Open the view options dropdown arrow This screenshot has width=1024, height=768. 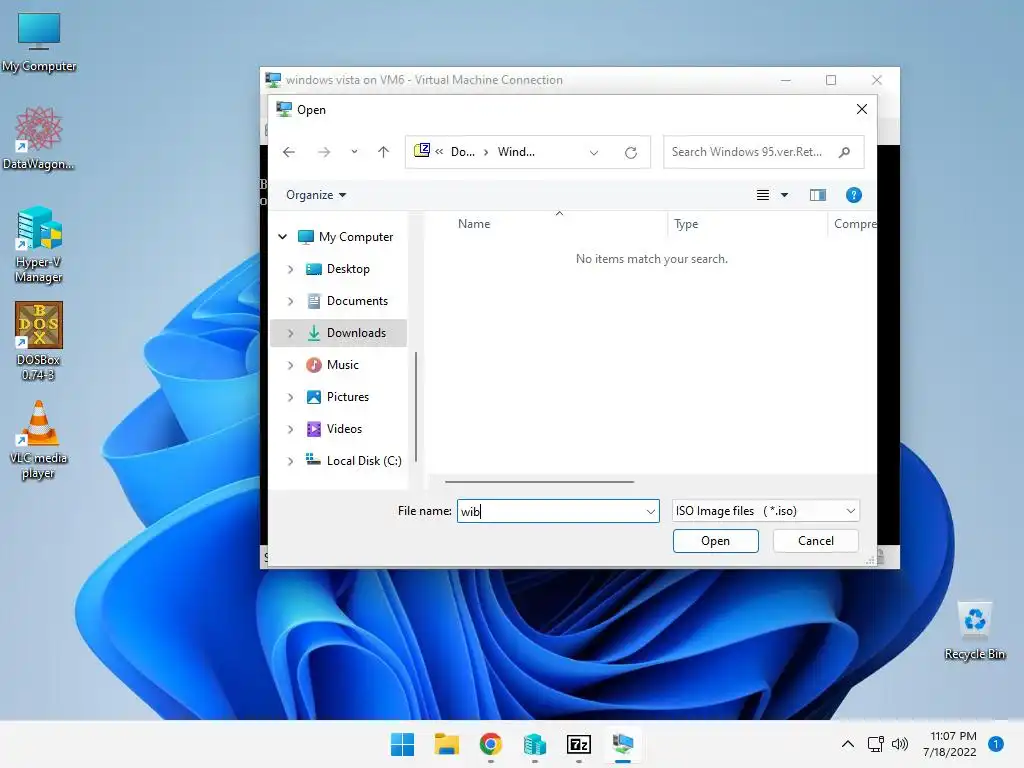(784, 195)
